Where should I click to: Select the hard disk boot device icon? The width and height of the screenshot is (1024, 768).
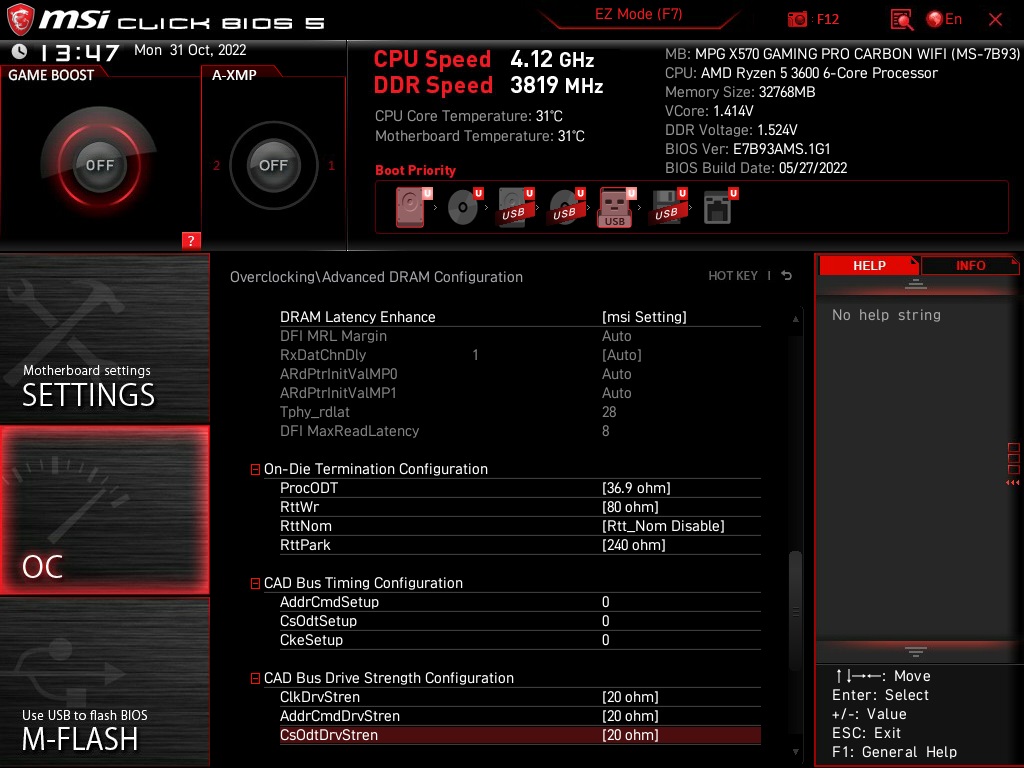[x=413, y=207]
